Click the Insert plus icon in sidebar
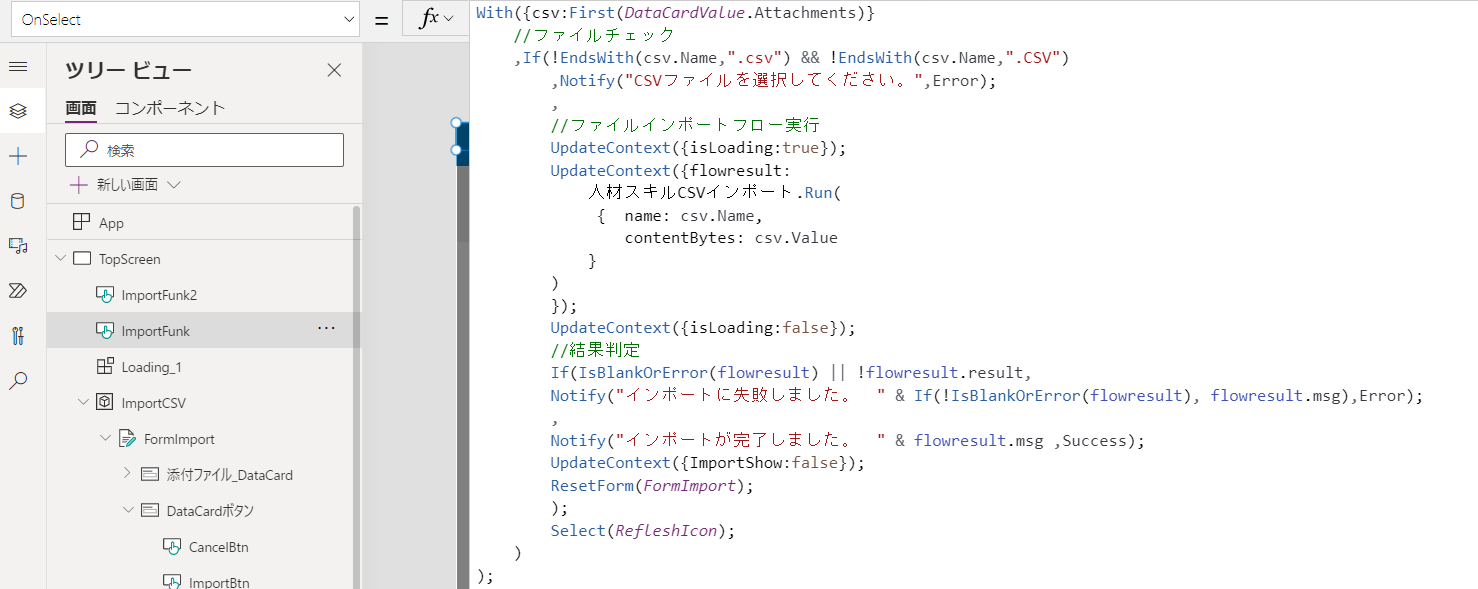This screenshot has width=1478, height=589. tap(18, 156)
